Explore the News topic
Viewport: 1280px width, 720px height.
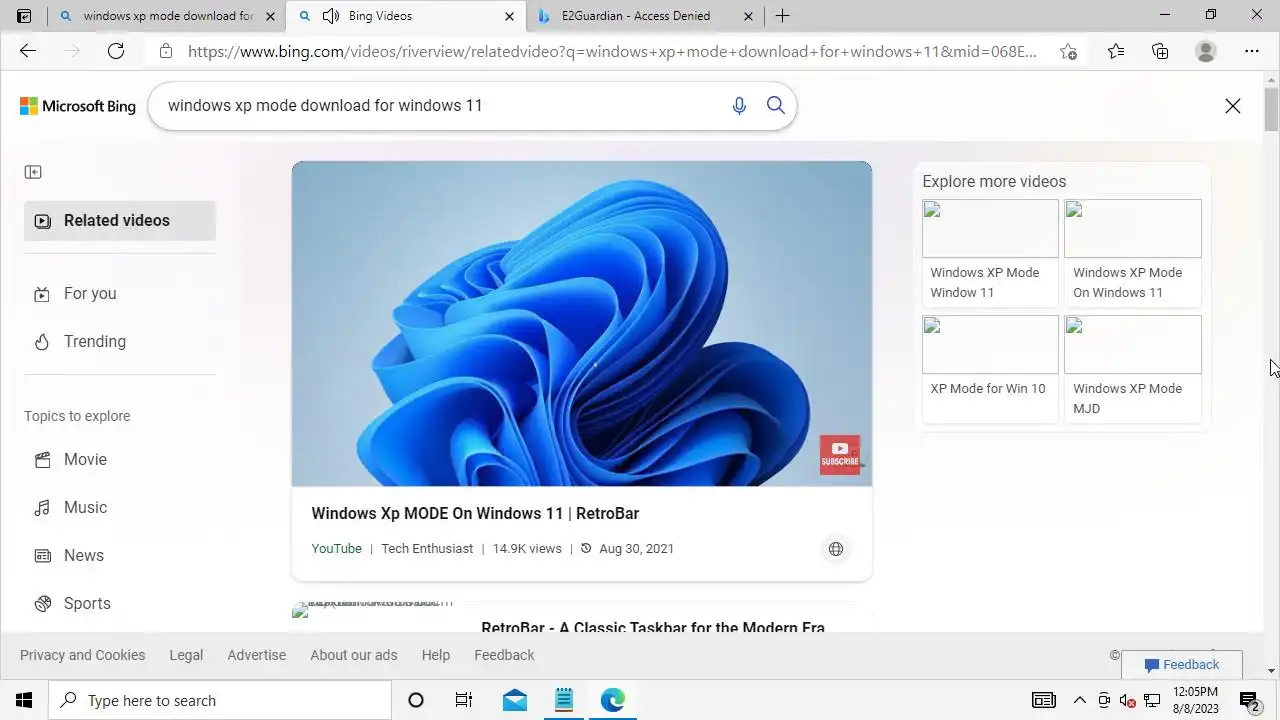[x=120, y=555]
